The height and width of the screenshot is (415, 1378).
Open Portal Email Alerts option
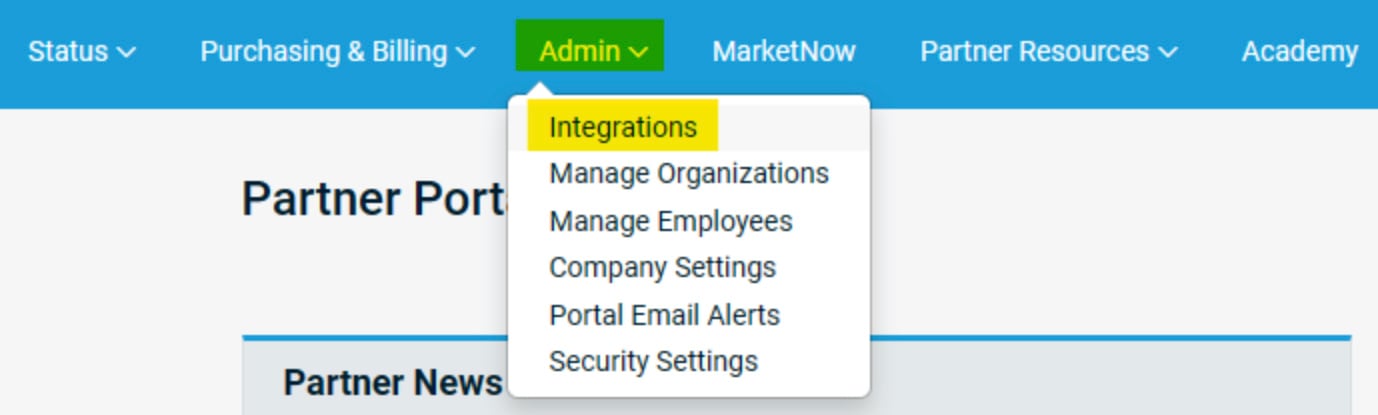pyautogui.click(x=664, y=315)
